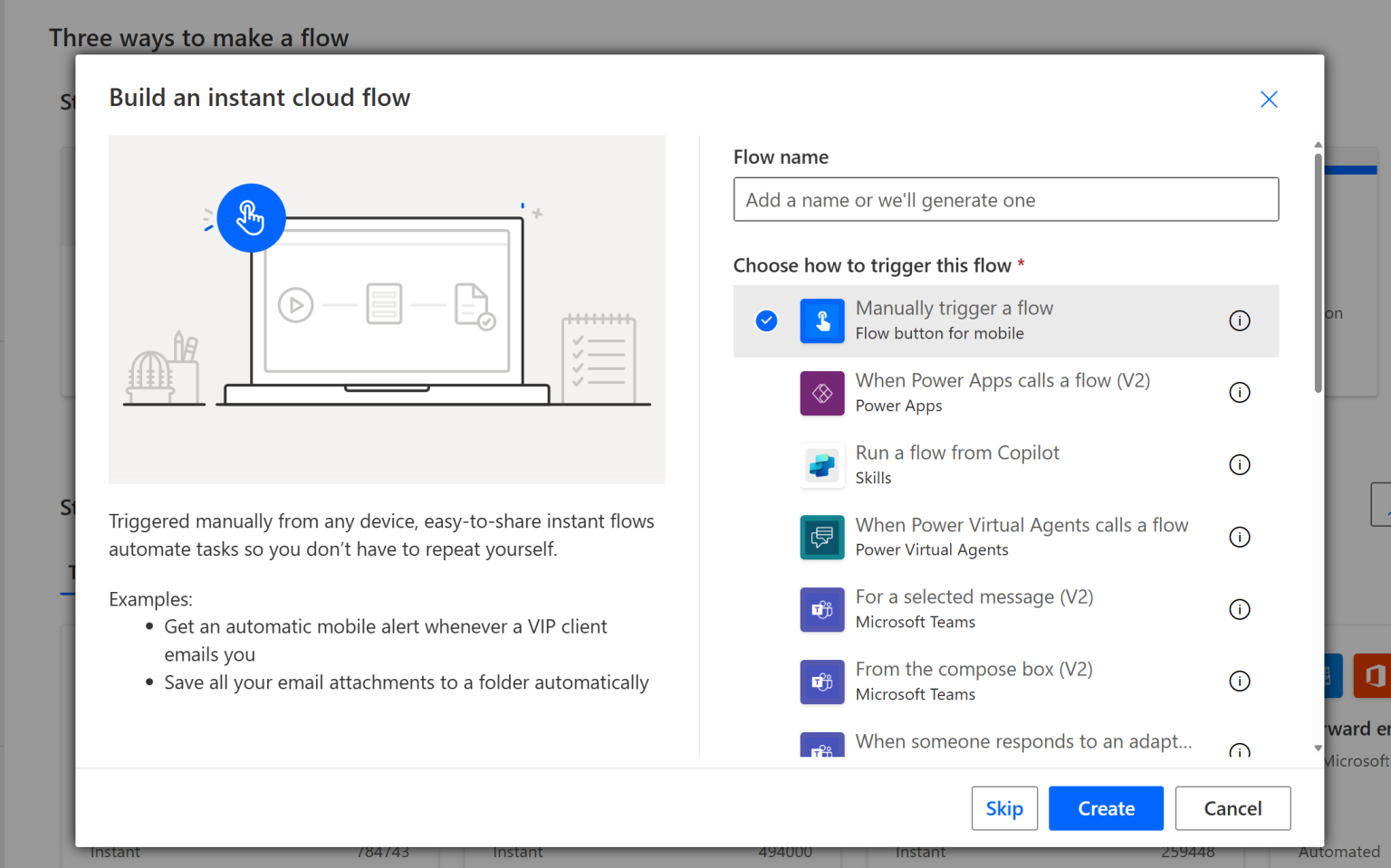
Task: Click the Create button
Action: 1106,808
